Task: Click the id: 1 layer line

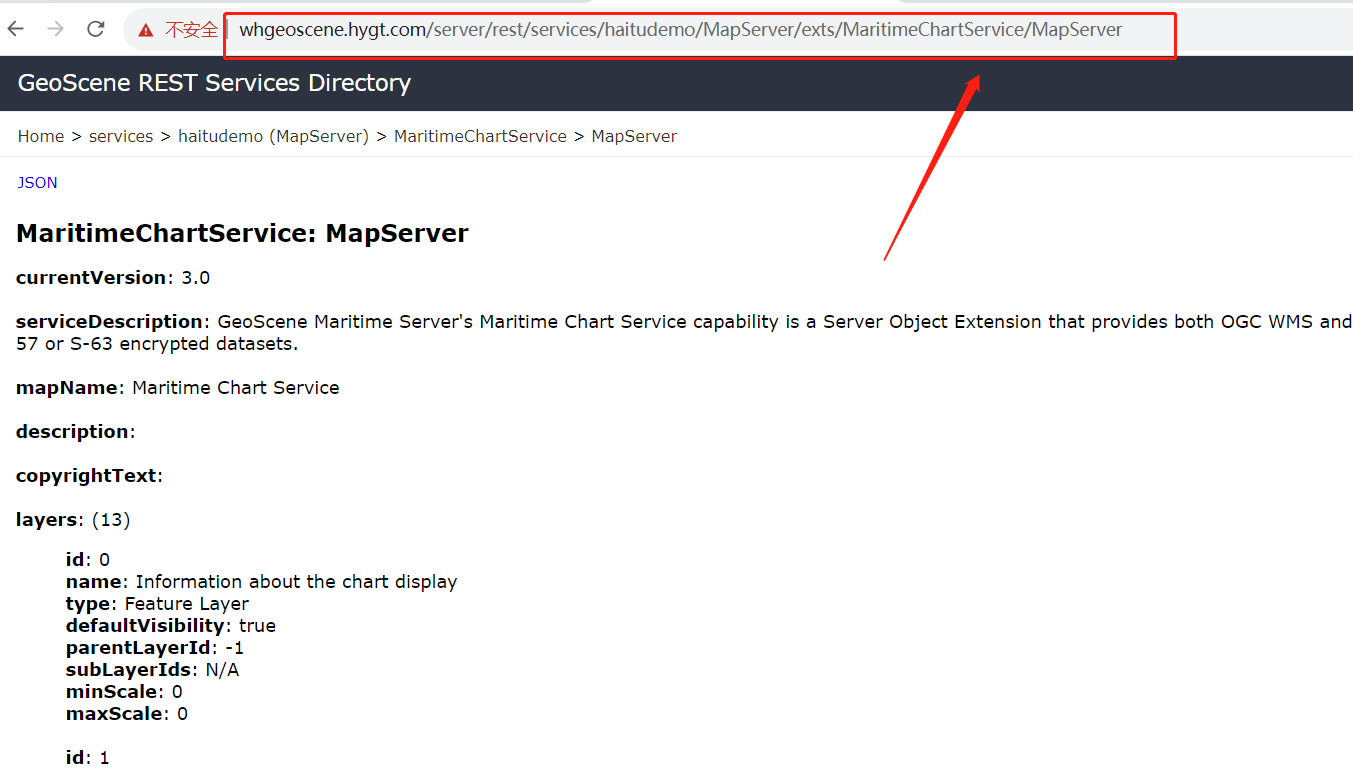Action: [88, 758]
